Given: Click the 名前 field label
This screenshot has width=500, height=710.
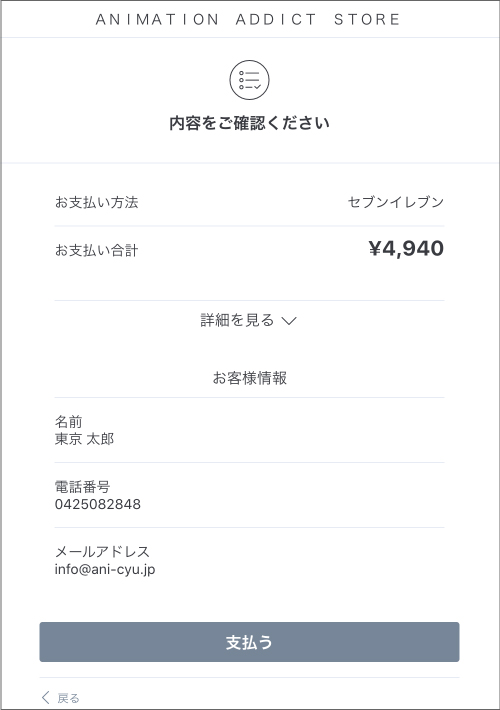Looking at the screenshot, I should pos(68,422).
